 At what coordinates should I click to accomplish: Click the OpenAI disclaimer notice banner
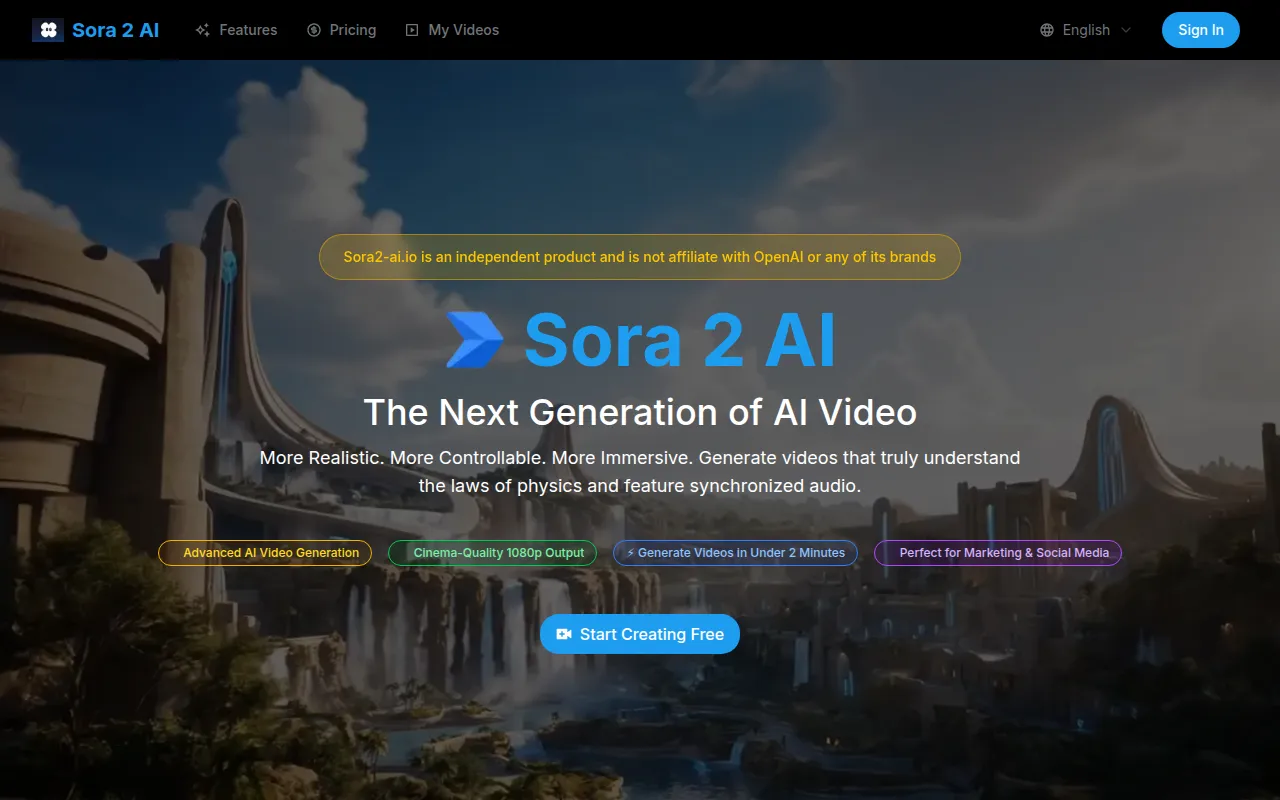click(639, 257)
